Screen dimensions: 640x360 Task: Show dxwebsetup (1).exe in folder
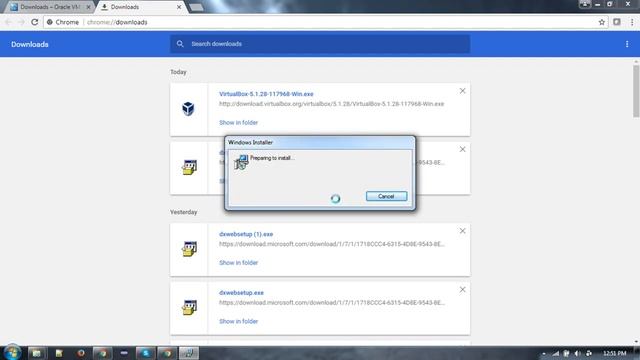(x=238, y=263)
